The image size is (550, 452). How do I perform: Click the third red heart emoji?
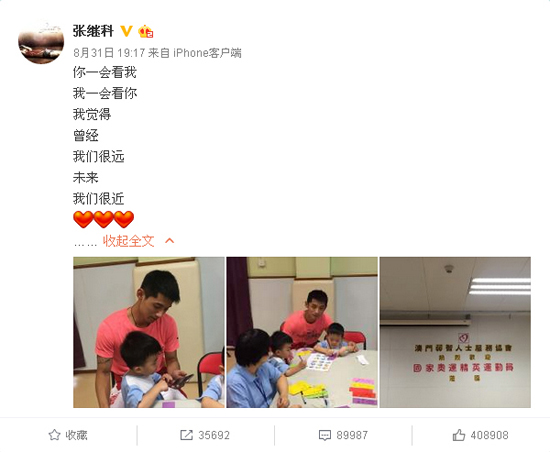[124, 219]
